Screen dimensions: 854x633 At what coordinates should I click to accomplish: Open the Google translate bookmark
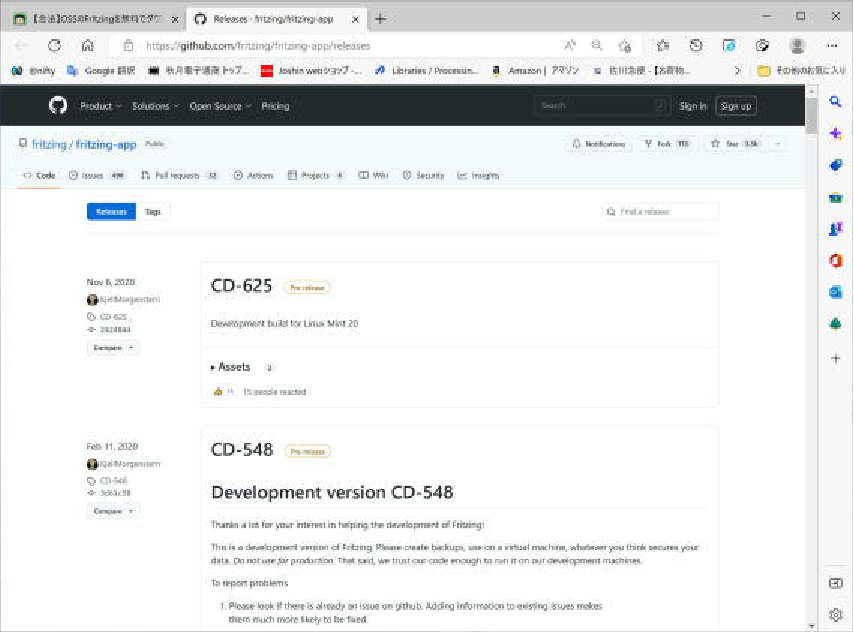pyautogui.click(x=101, y=70)
